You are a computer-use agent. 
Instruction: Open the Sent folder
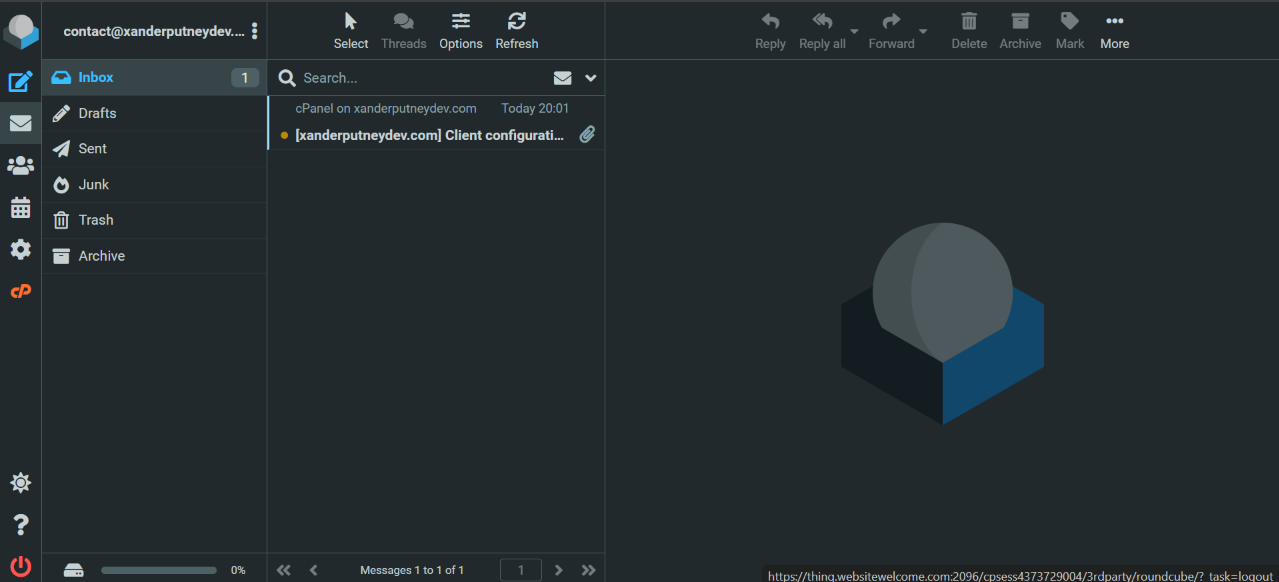pos(154,148)
